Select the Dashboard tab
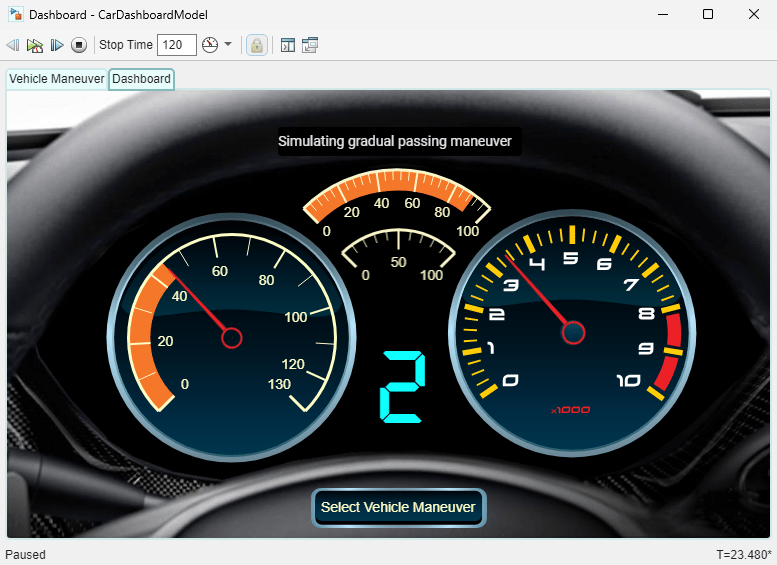 pyautogui.click(x=141, y=79)
